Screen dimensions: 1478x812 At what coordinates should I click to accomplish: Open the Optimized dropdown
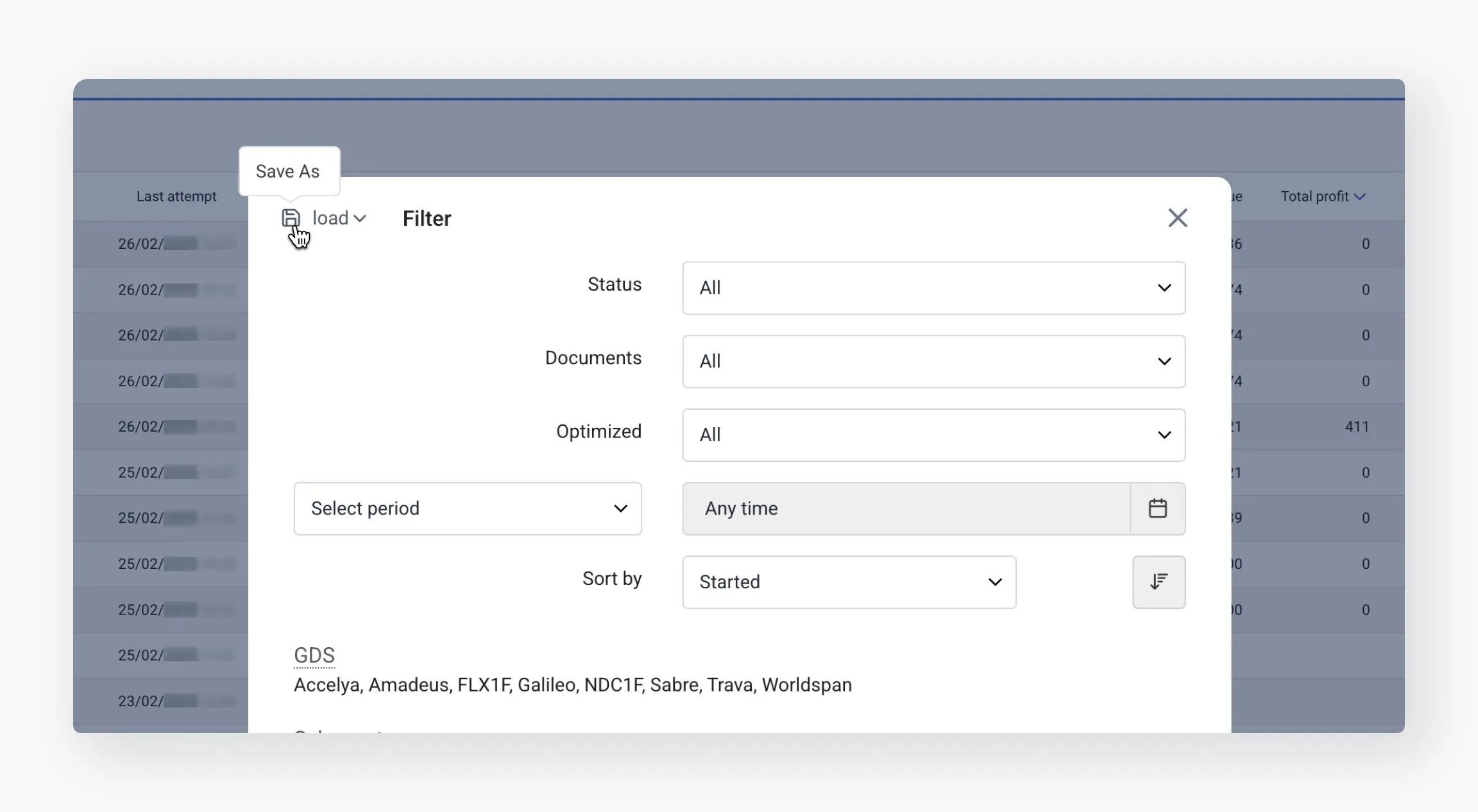[933, 435]
